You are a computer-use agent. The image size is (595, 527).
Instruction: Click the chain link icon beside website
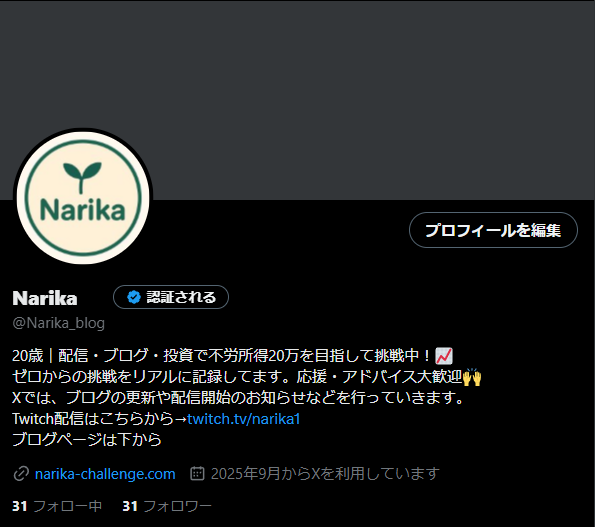[21, 474]
